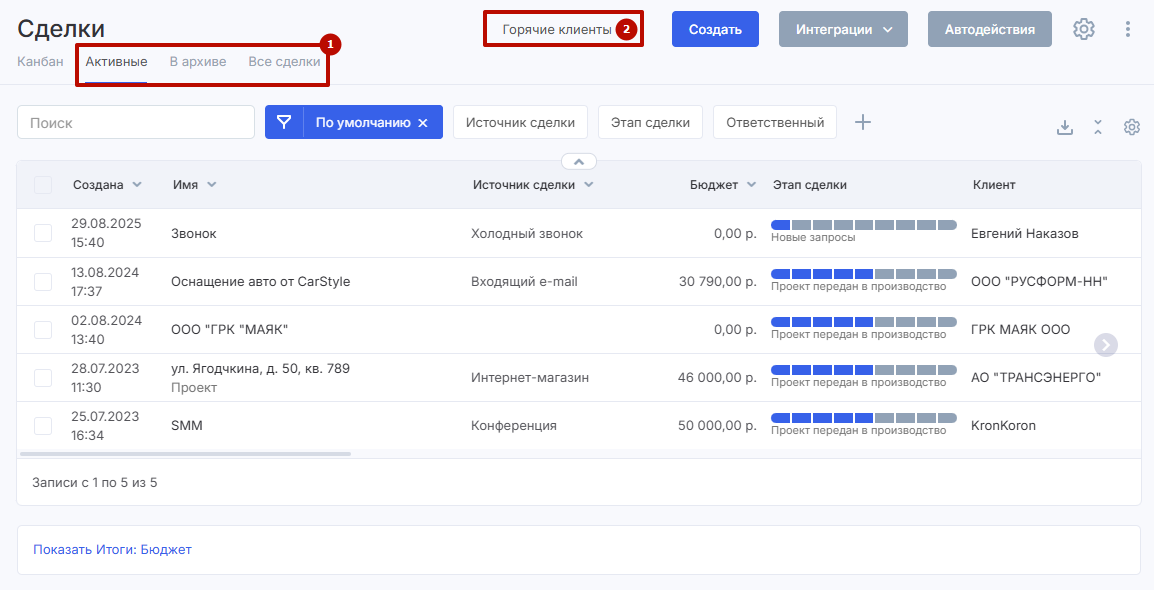This screenshot has height=590, width=1154.
Task: Click the download export icon above table
Action: click(x=1065, y=127)
